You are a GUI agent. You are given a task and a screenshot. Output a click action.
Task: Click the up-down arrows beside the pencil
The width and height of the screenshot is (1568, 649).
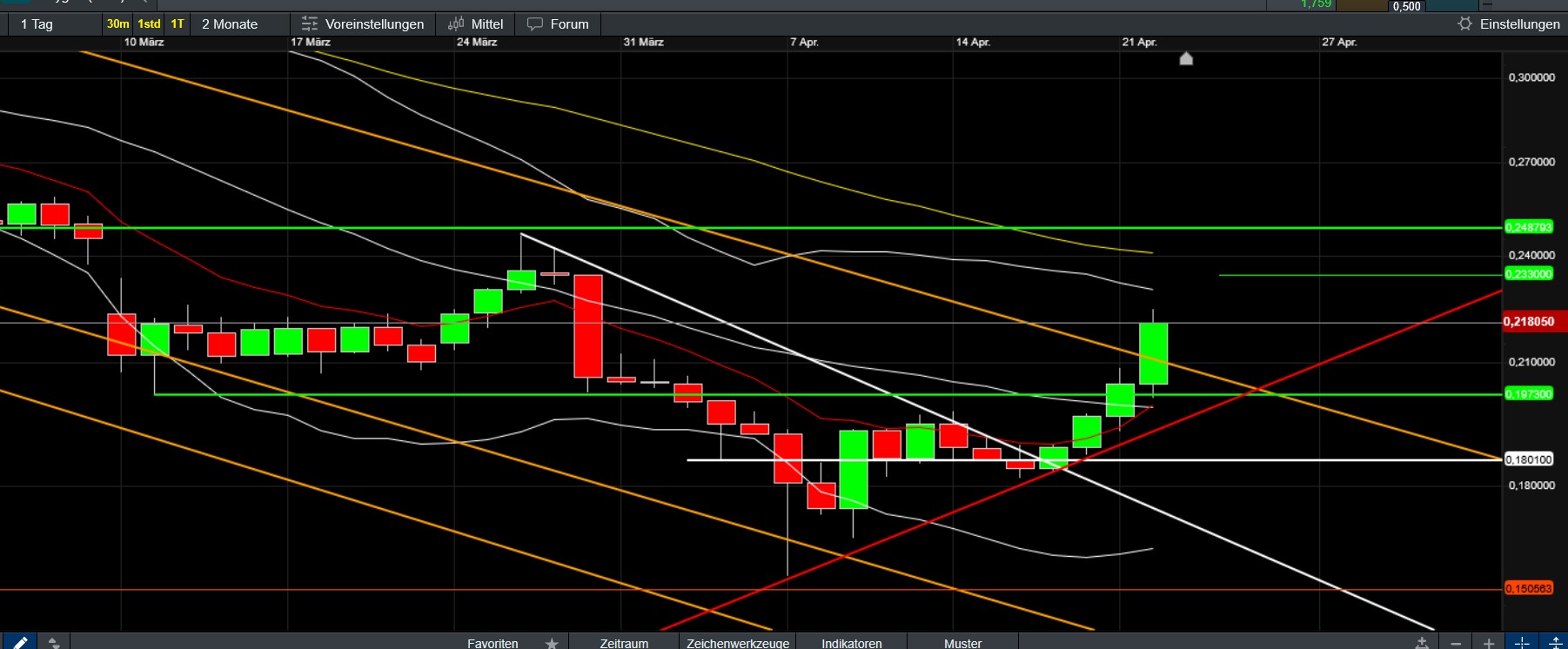[x=54, y=643]
